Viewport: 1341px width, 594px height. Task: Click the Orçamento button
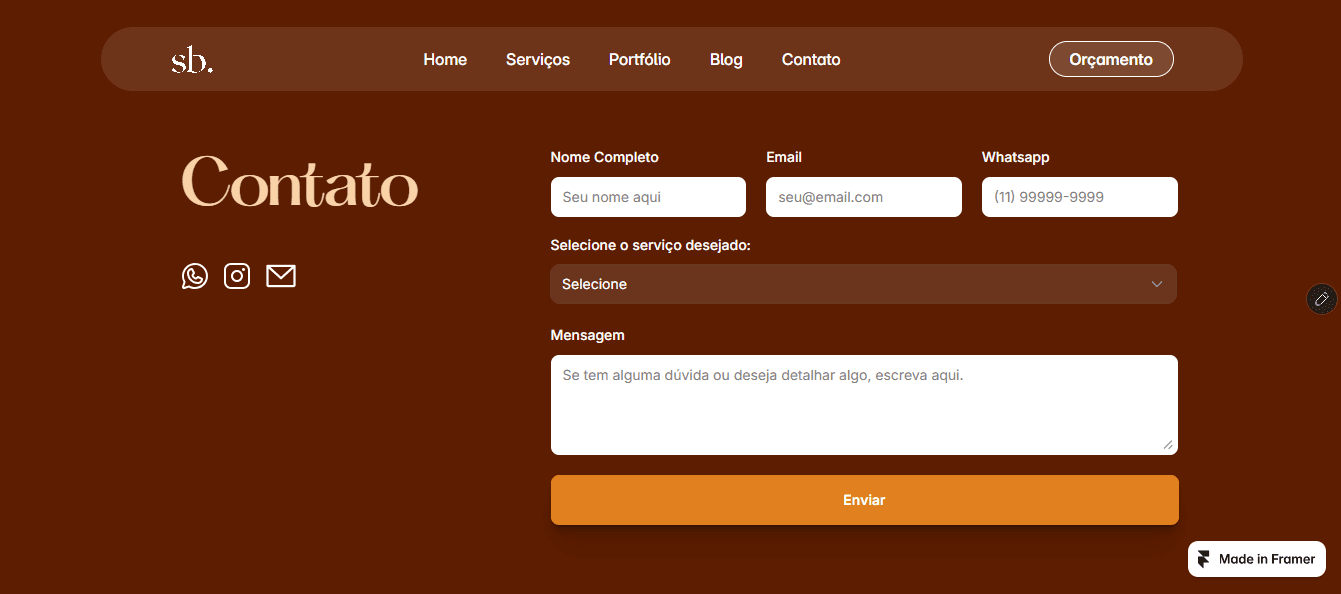coord(1111,59)
